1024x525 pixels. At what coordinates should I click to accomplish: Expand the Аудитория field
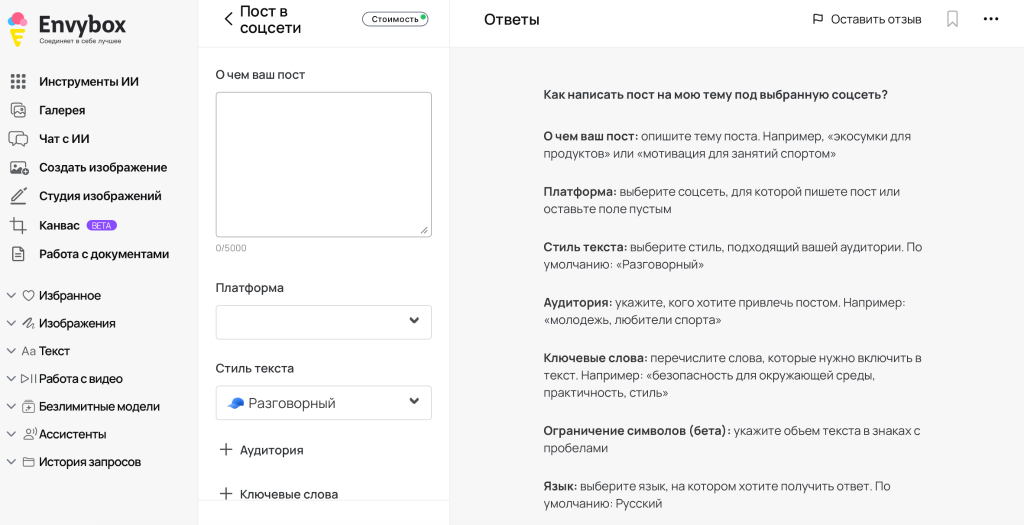tap(261, 450)
